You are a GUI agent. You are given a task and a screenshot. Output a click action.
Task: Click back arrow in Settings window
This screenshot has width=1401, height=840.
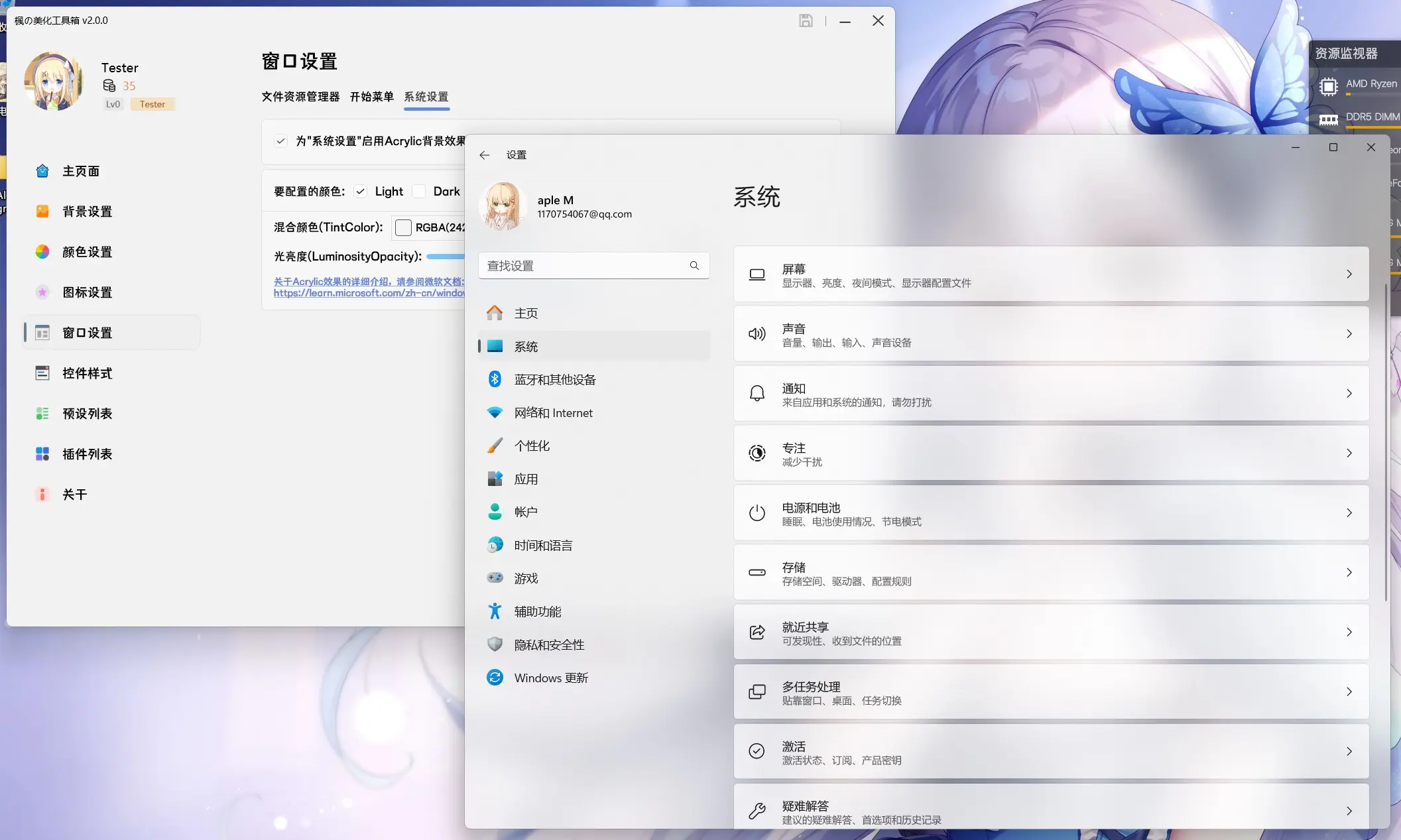[485, 154]
